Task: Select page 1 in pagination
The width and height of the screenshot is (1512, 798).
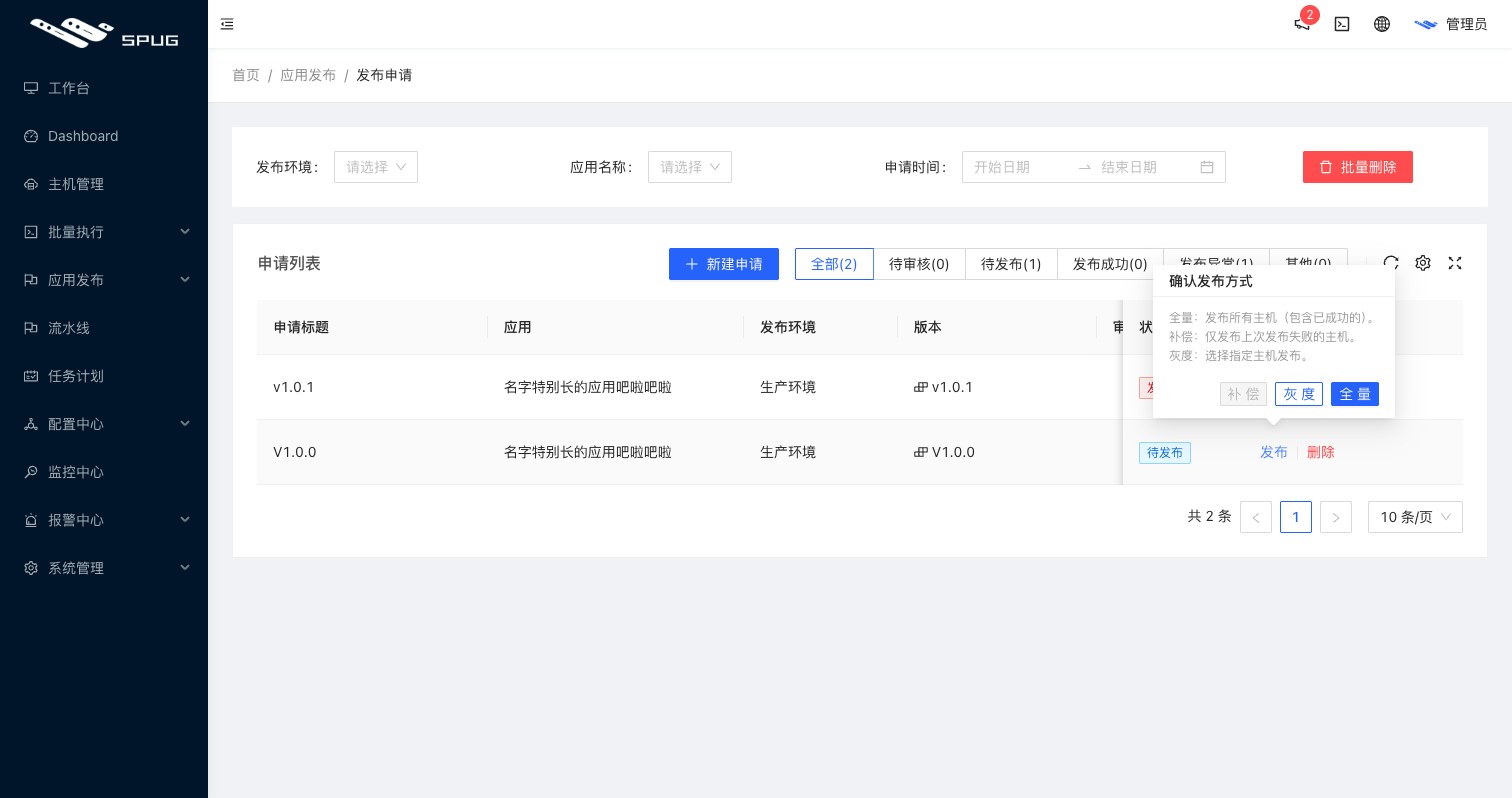Action: [1296, 517]
